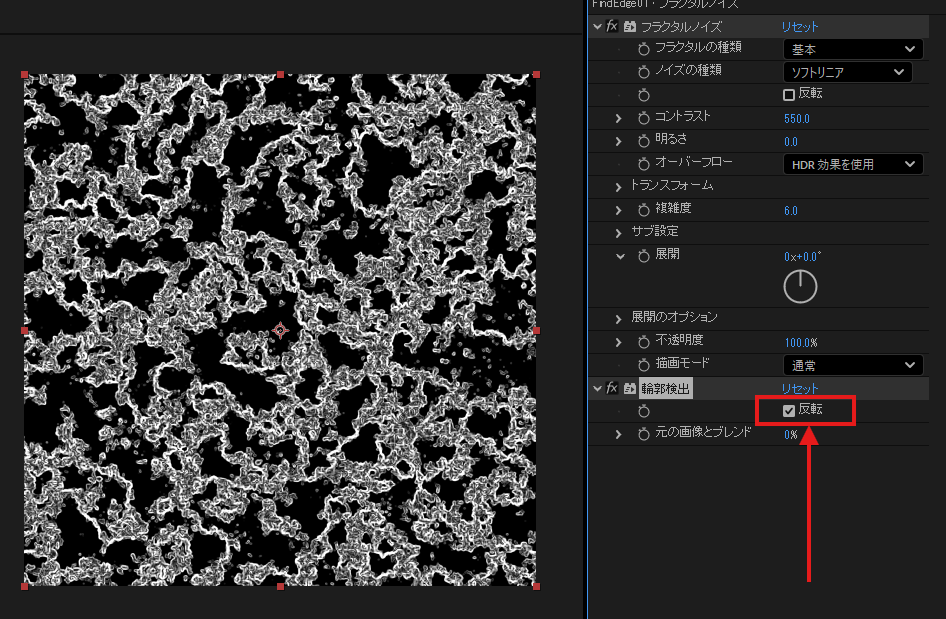The width and height of the screenshot is (946, 619).
Task: Click the stopwatch for 明るさ
Action: pos(644,141)
